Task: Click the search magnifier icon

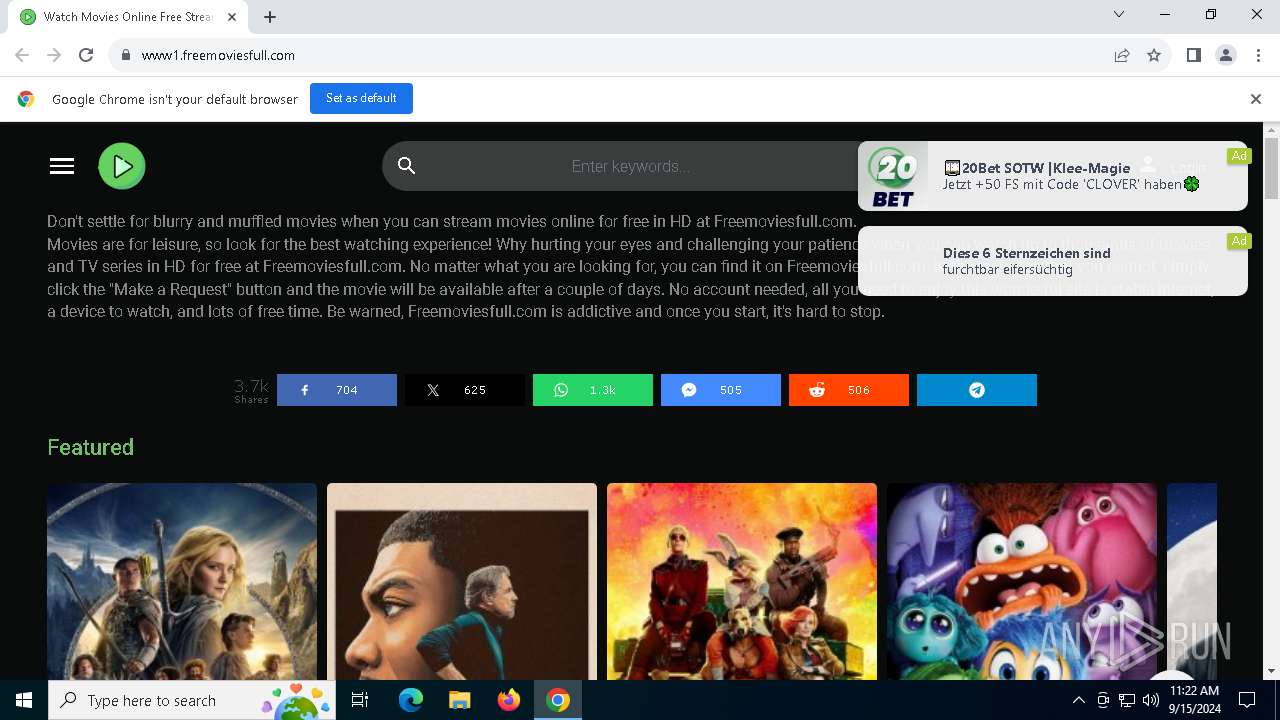Action: point(406,166)
